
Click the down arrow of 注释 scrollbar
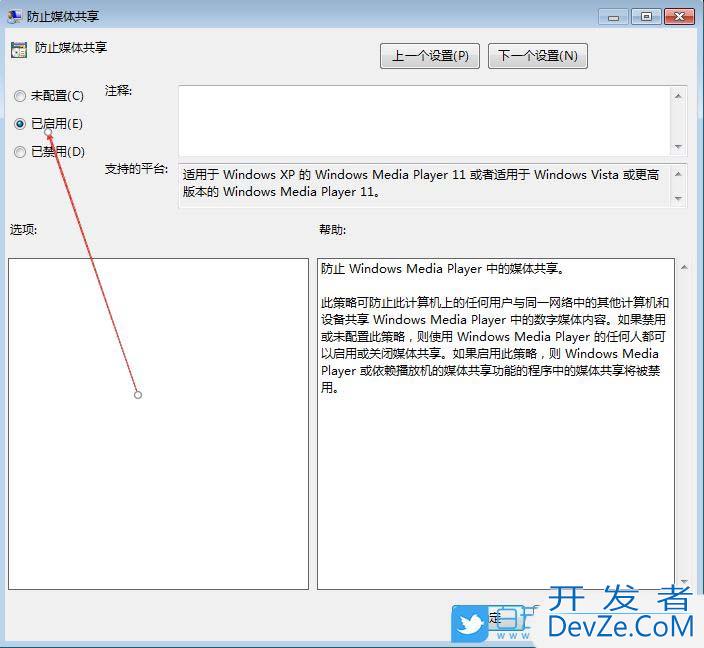click(x=678, y=147)
